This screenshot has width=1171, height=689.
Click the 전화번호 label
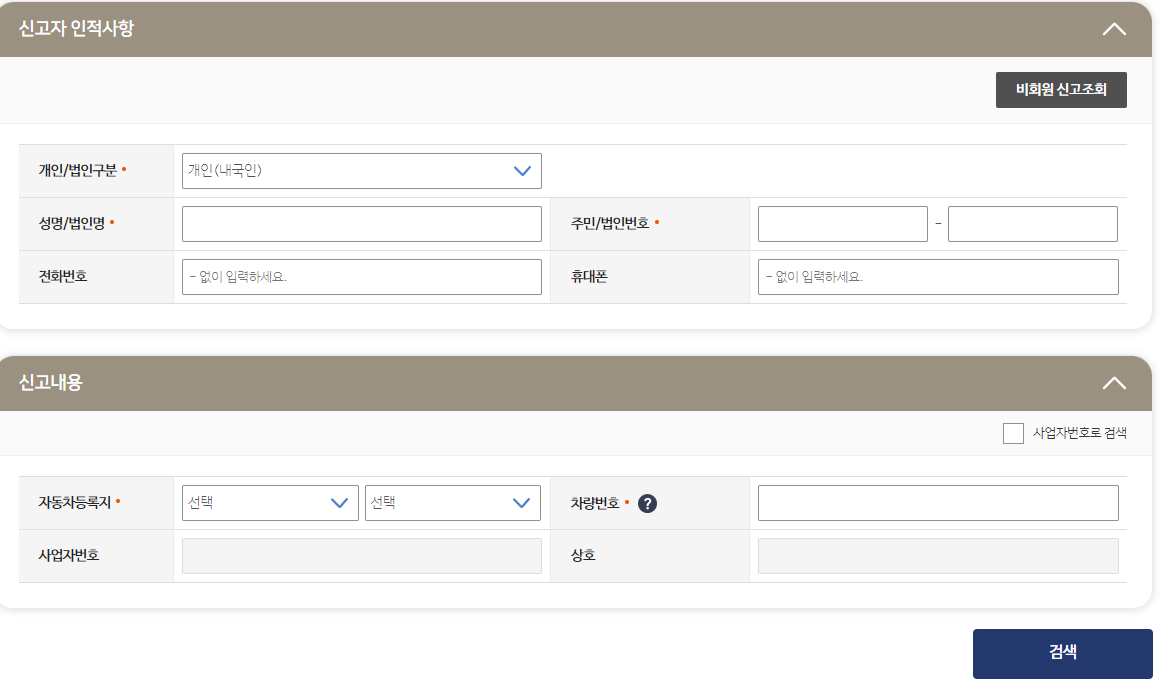[63, 277]
